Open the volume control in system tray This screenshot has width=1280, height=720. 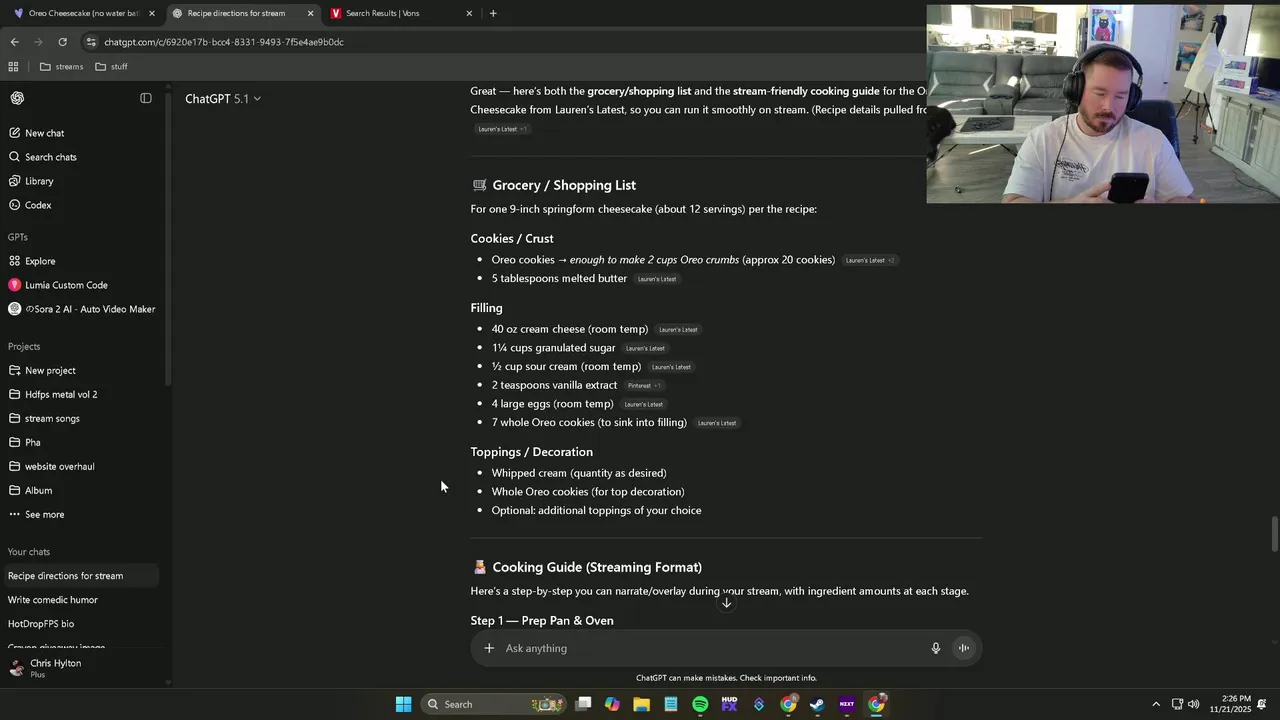click(1194, 704)
